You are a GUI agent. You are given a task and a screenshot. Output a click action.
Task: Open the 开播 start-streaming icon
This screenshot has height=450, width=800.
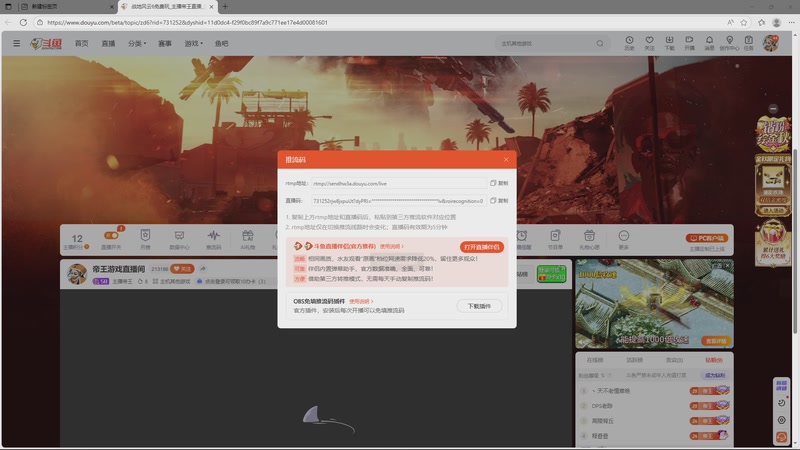[689, 43]
